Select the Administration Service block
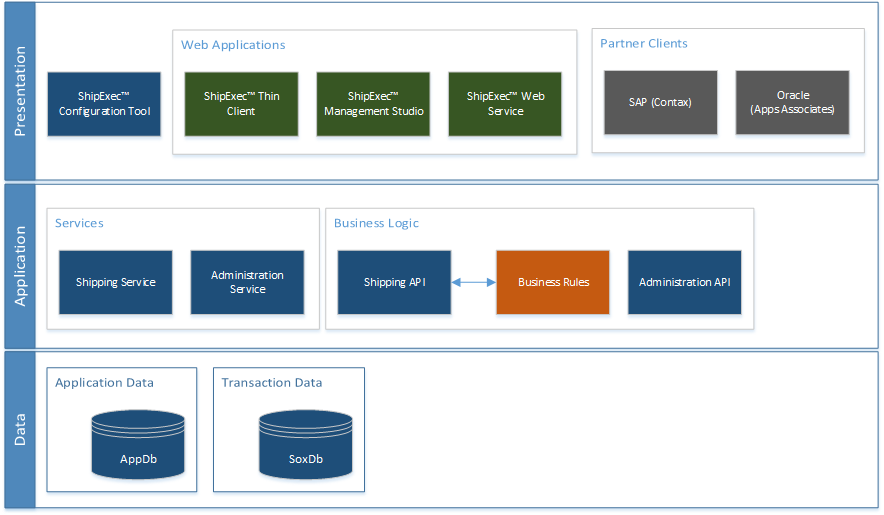The width and height of the screenshot is (884, 515). (x=247, y=282)
